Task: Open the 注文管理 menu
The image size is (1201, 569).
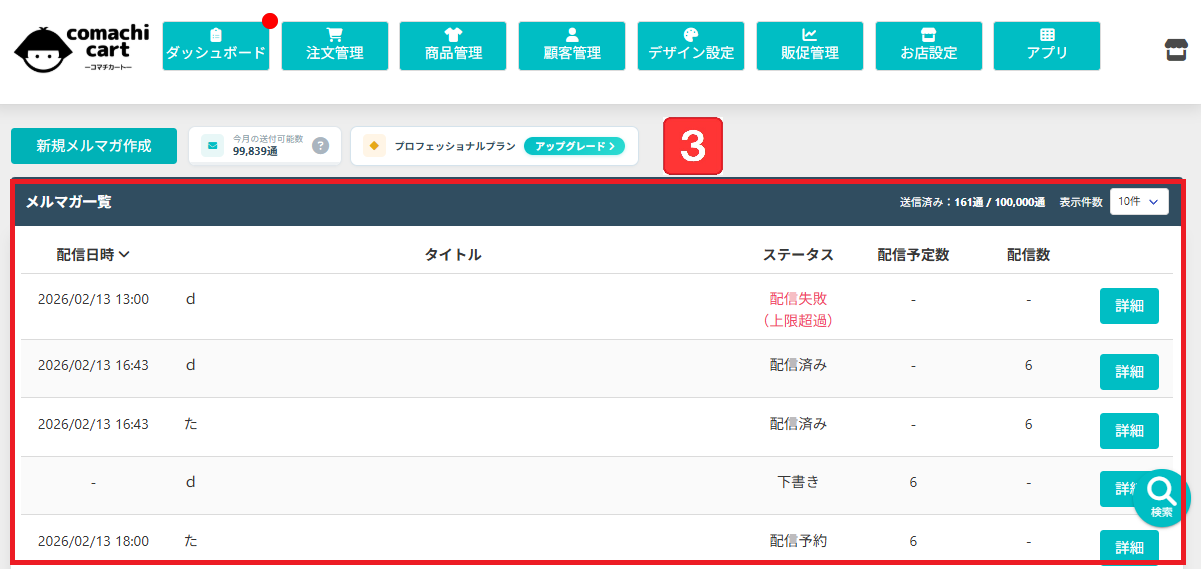Action: (x=335, y=46)
